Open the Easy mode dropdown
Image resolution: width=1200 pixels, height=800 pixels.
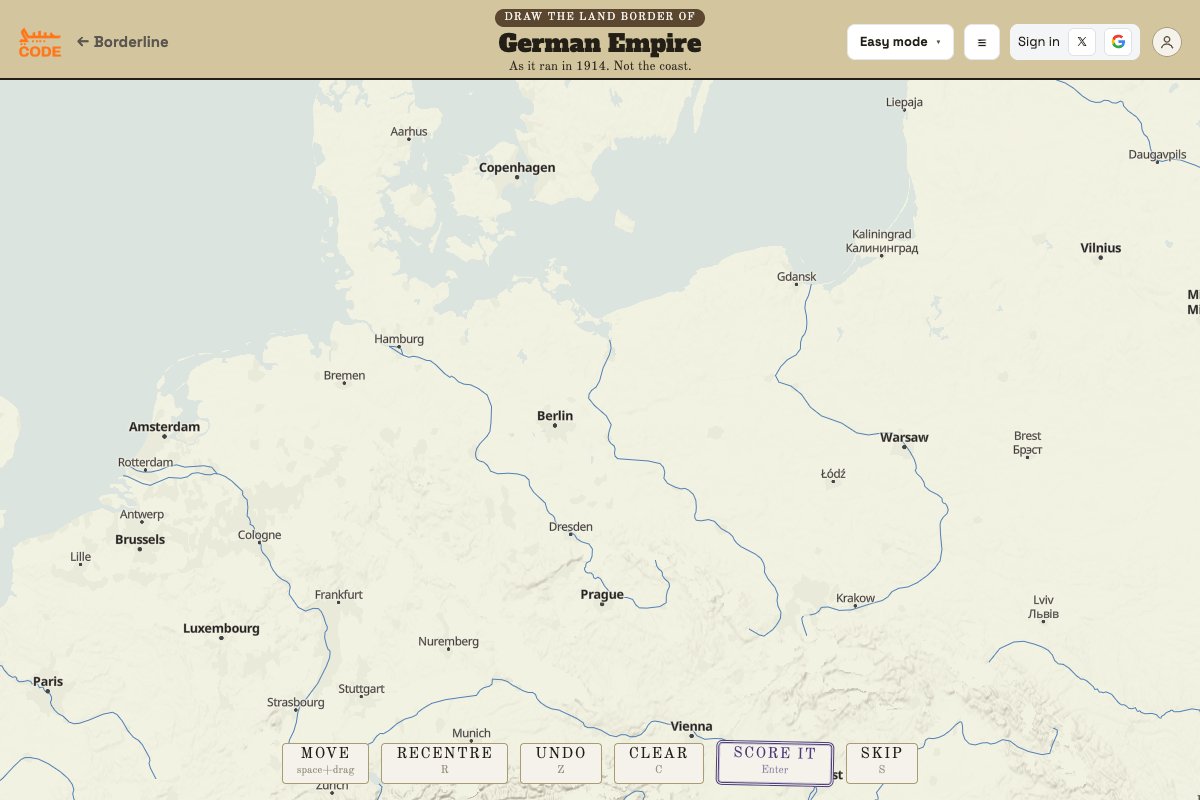pyautogui.click(x=900, y=42)
